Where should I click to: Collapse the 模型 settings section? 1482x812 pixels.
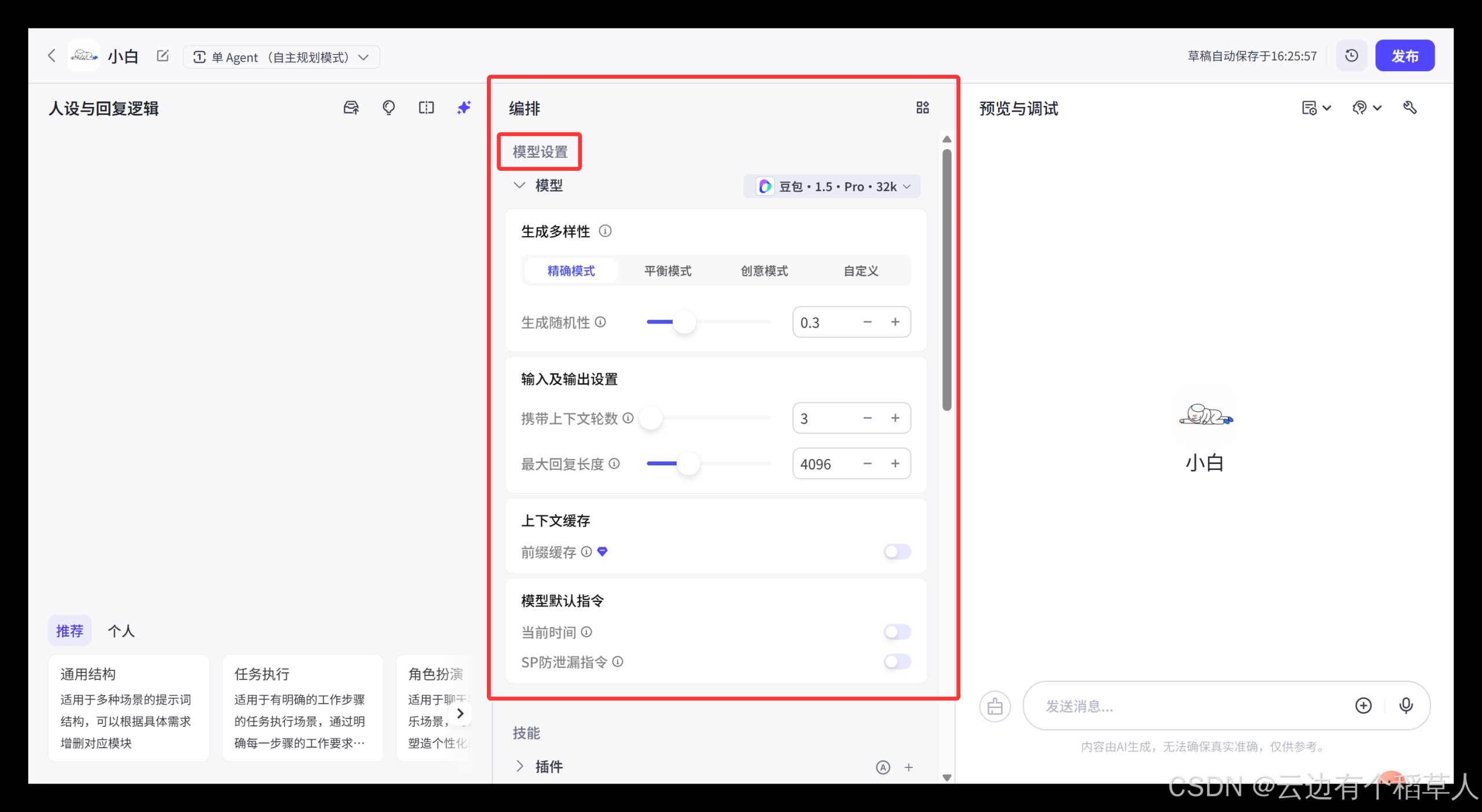click(x=519, y=185)
